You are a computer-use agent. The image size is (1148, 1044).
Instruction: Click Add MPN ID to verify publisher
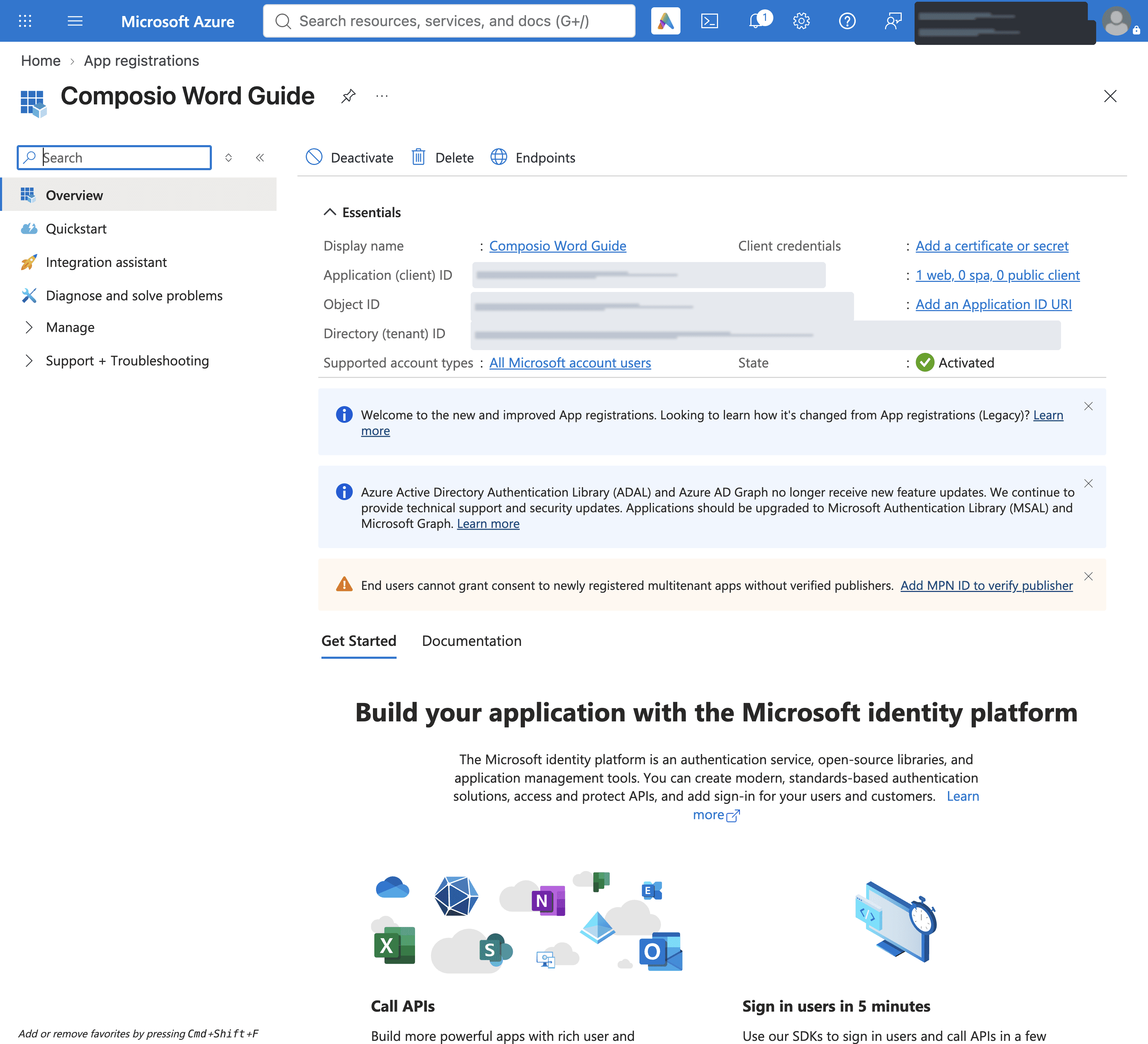pos(986,585)
